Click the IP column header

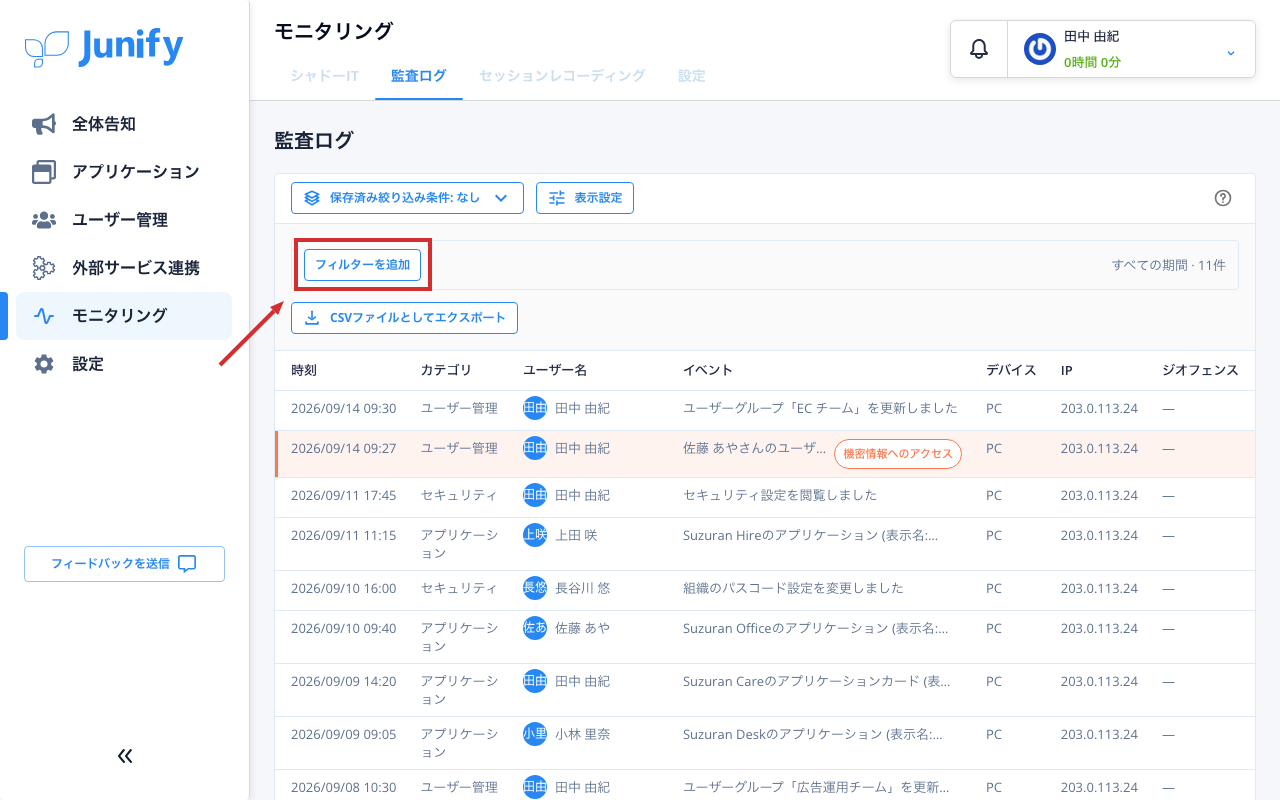point(1067,370)
